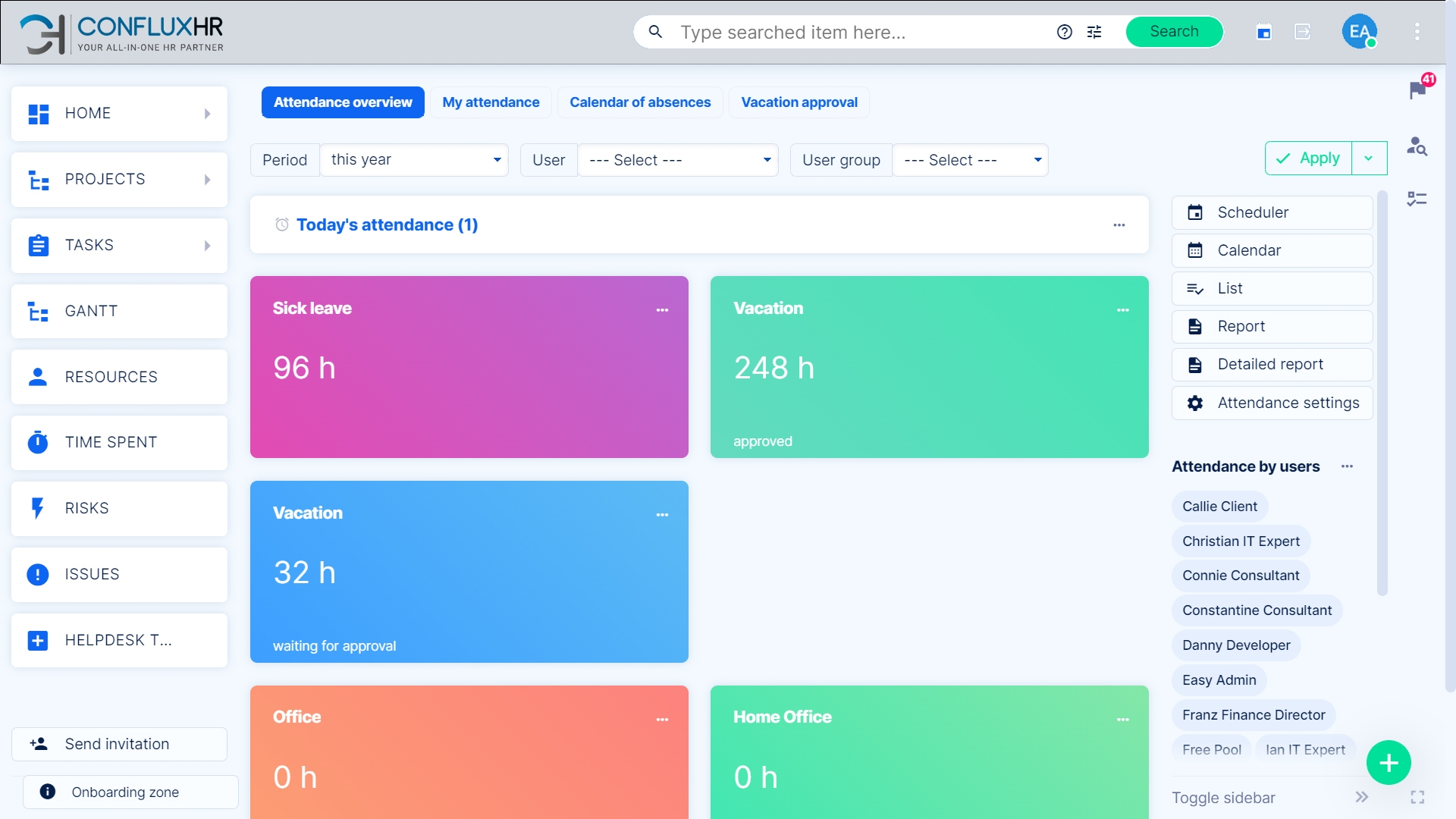Open the EA user avatar
This screenshot has width=1456, height=819.
point(1359,32)
